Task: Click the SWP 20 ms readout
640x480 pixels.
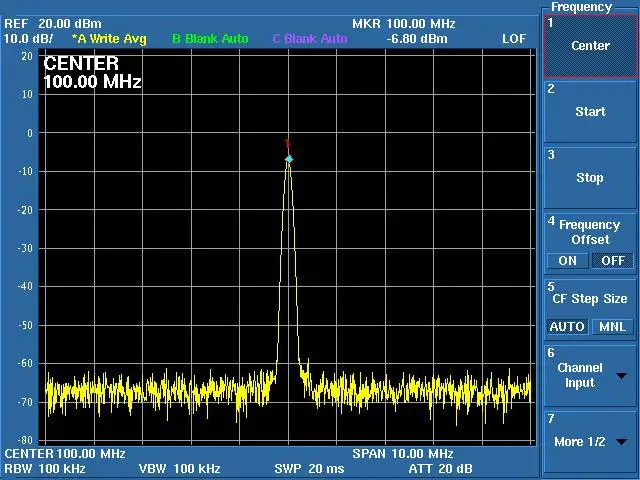Action: (x=309, y=469)
